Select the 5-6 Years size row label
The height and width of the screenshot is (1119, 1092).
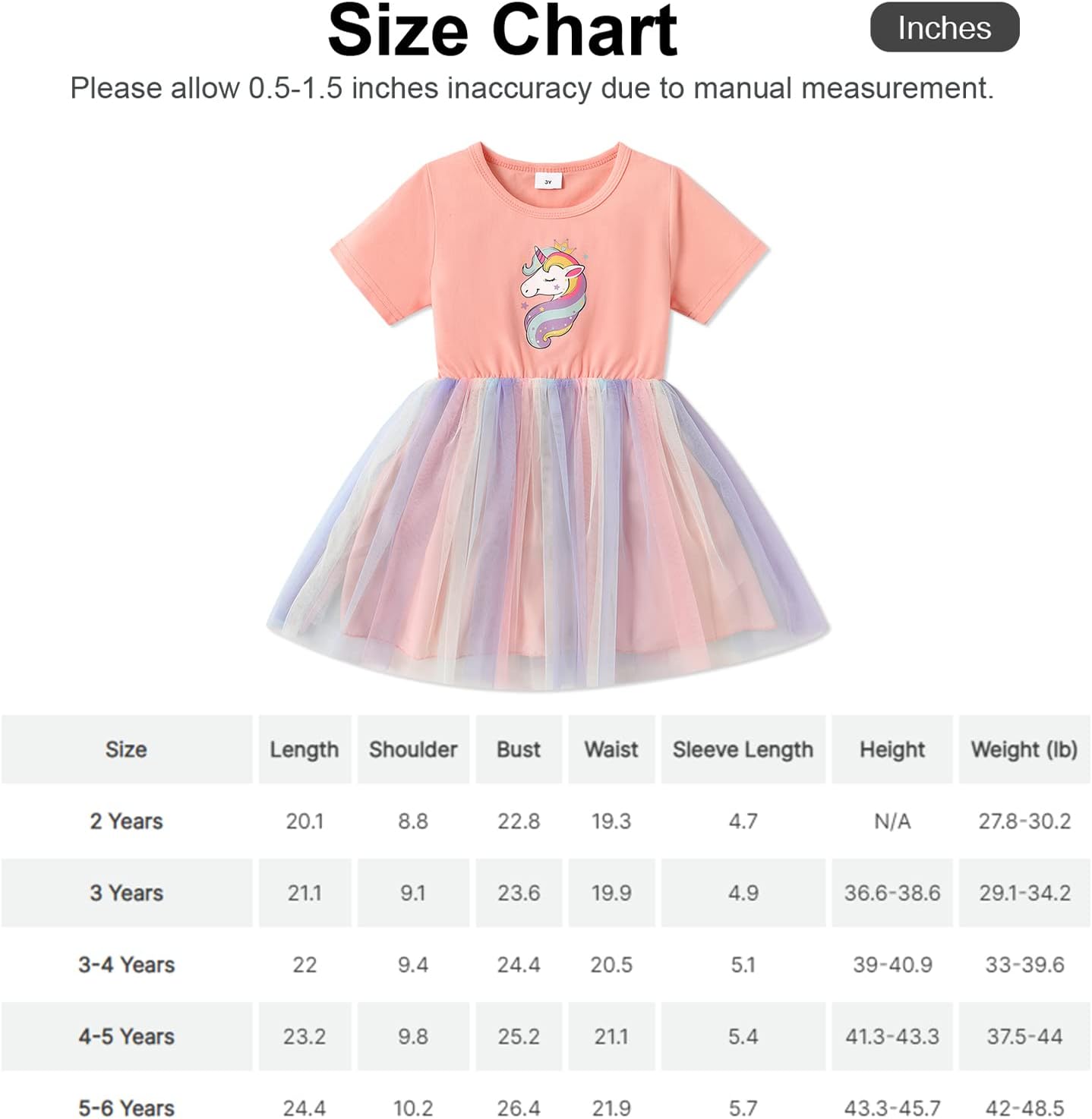click(126, 1108)
